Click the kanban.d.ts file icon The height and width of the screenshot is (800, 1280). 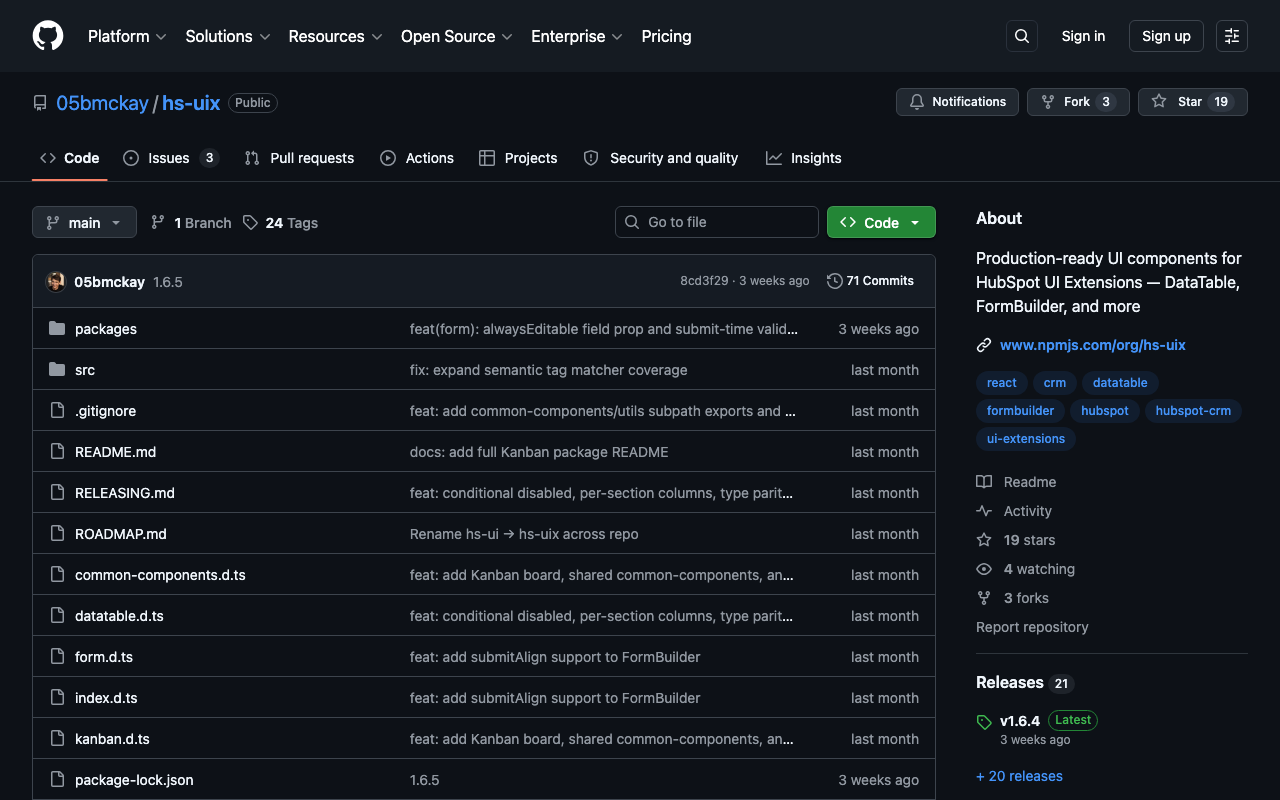(57, 739)
